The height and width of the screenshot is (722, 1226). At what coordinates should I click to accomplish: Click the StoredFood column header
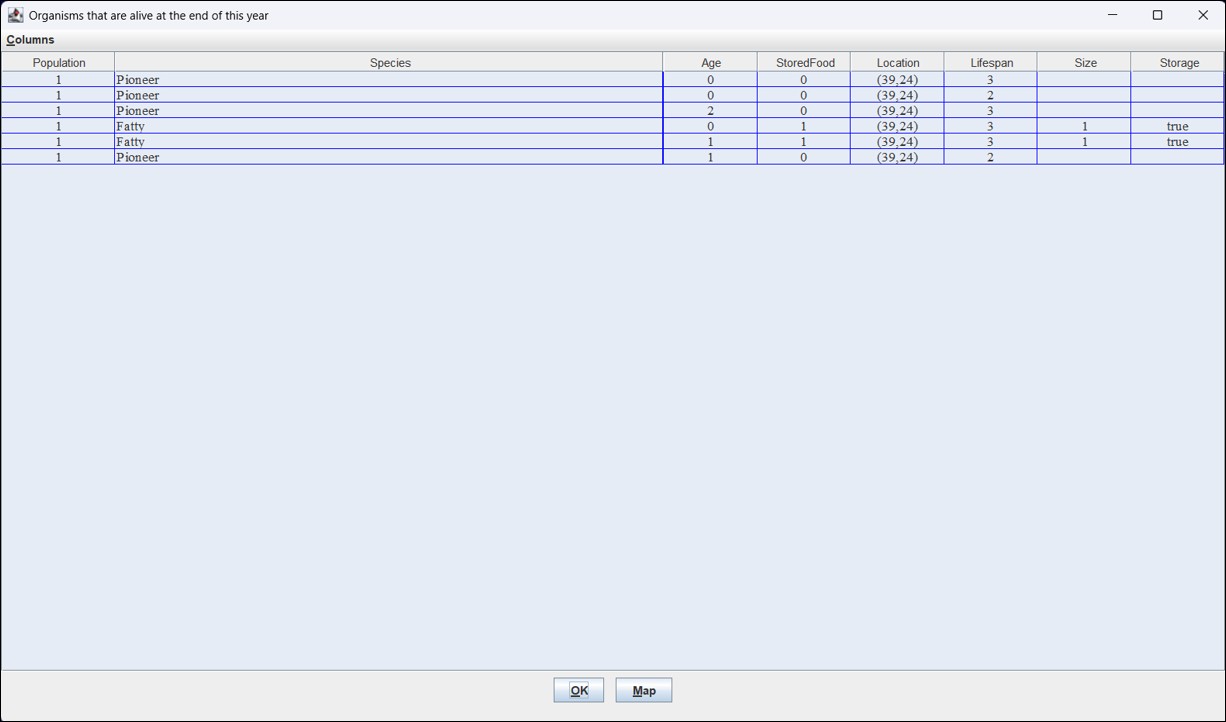click(x=804, y=63)
